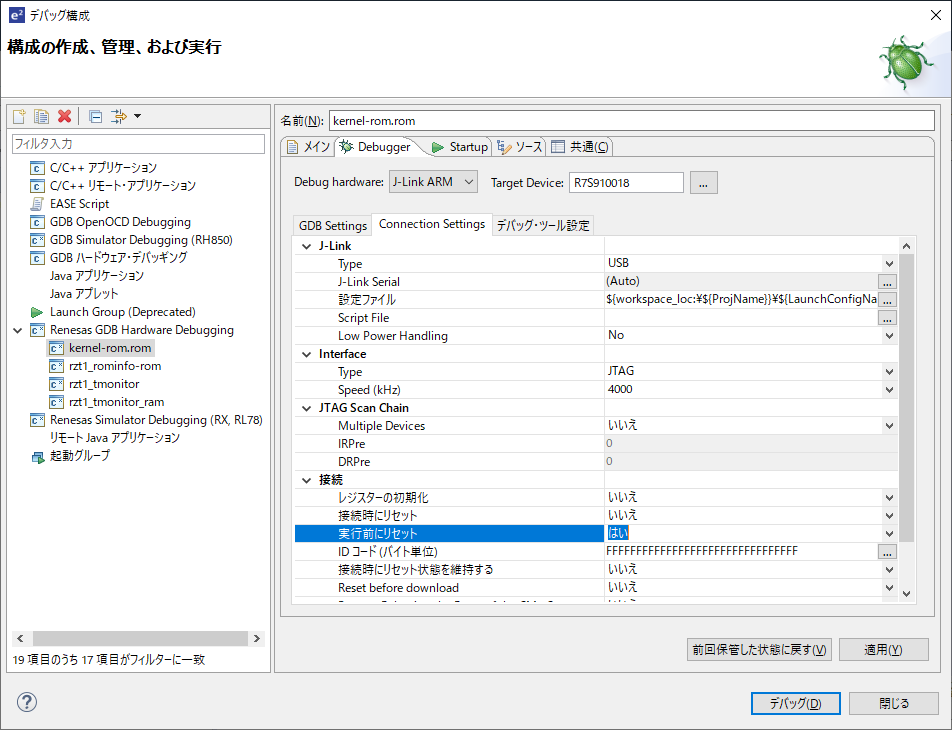This screenshot has width=952, height=730.
Task: Select Renesas Simulator Debugging (RX, RL78)
Action: (x=156, y=420)
